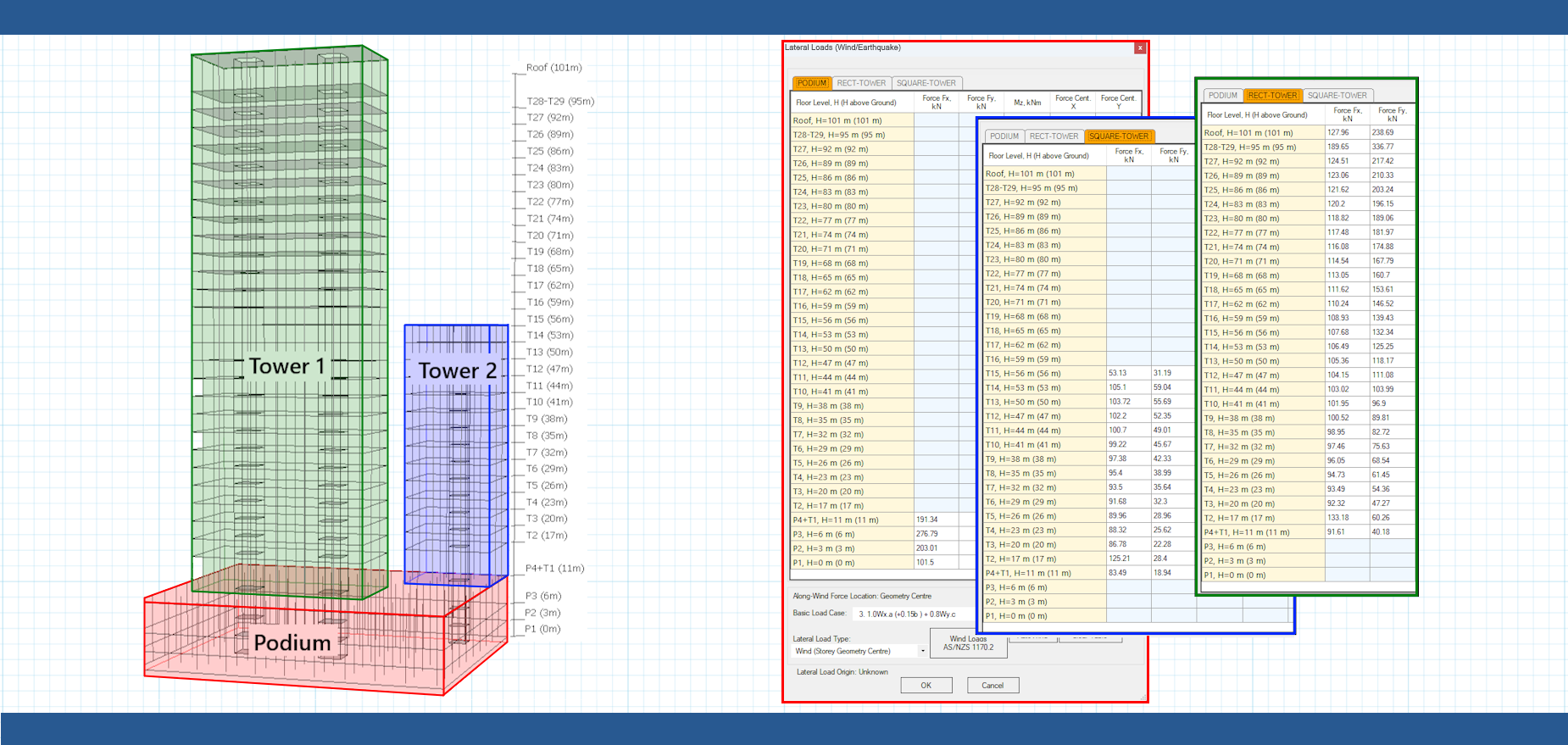Image resolution: width=1568 pixels, height=745 pixels.
Task: Select the PODIUM tab in the red-bordered dialog
Action: click(811, 83)
